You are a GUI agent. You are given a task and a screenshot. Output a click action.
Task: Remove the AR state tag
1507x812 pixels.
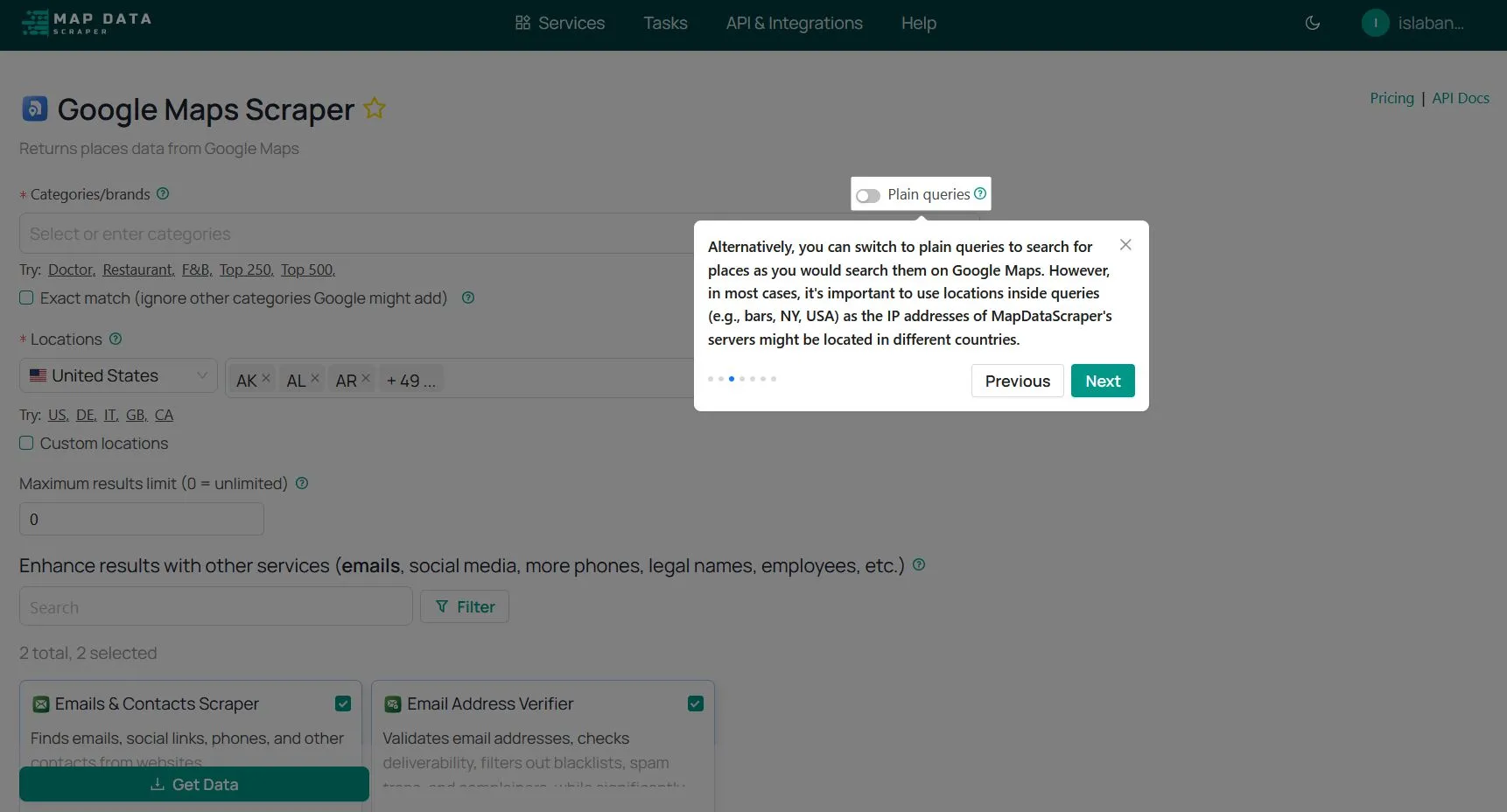[366, 379]
